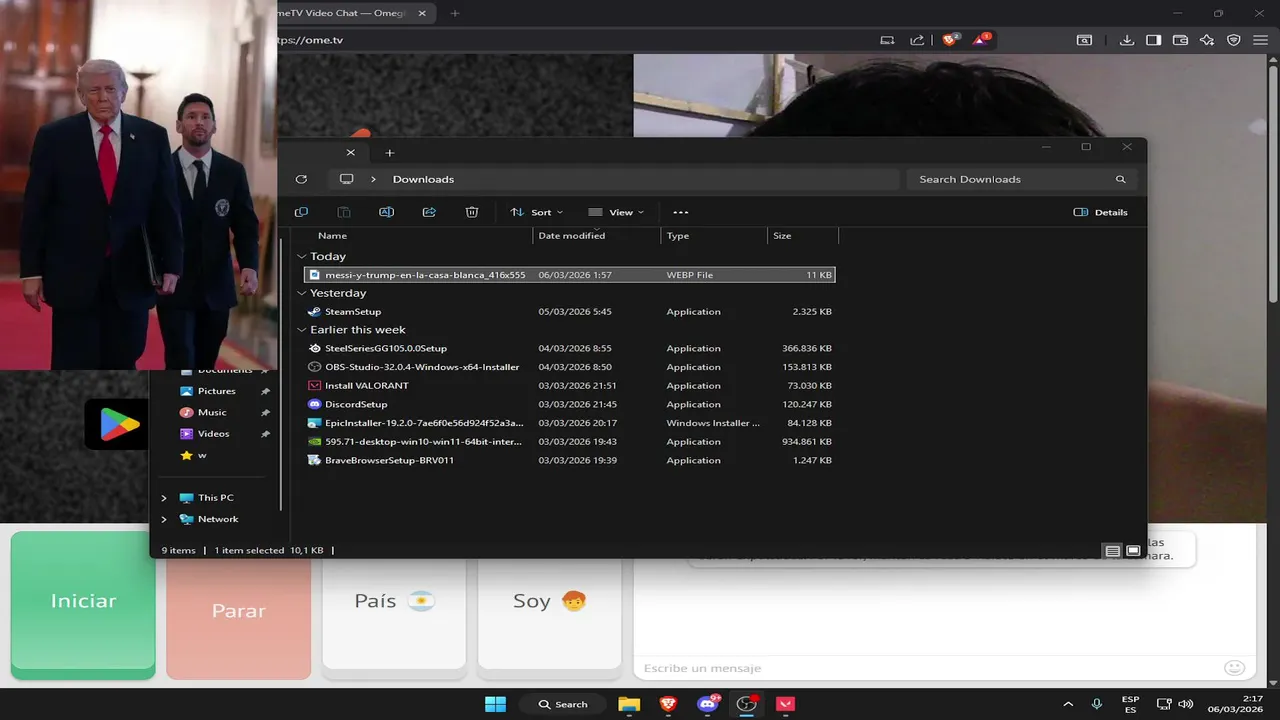This screenshot has height=720, width=1280.
Task: Open the Google Play store badge
Action: coord(118,424)
